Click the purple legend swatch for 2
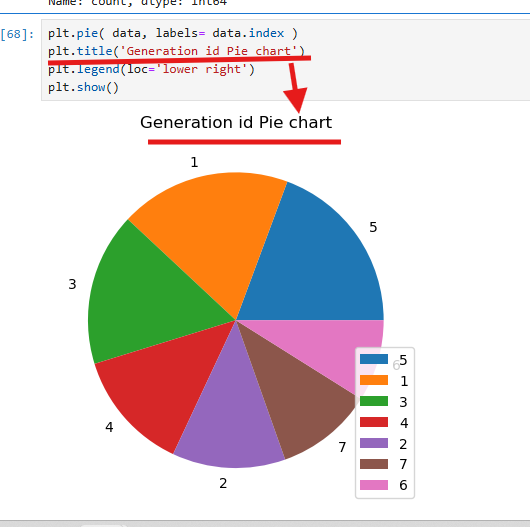This screenshot has width=530, height=527. coord(374,443)
